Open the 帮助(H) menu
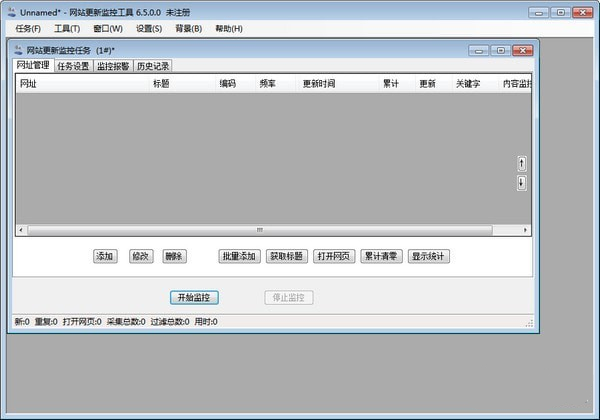 [x=229, y=29]
